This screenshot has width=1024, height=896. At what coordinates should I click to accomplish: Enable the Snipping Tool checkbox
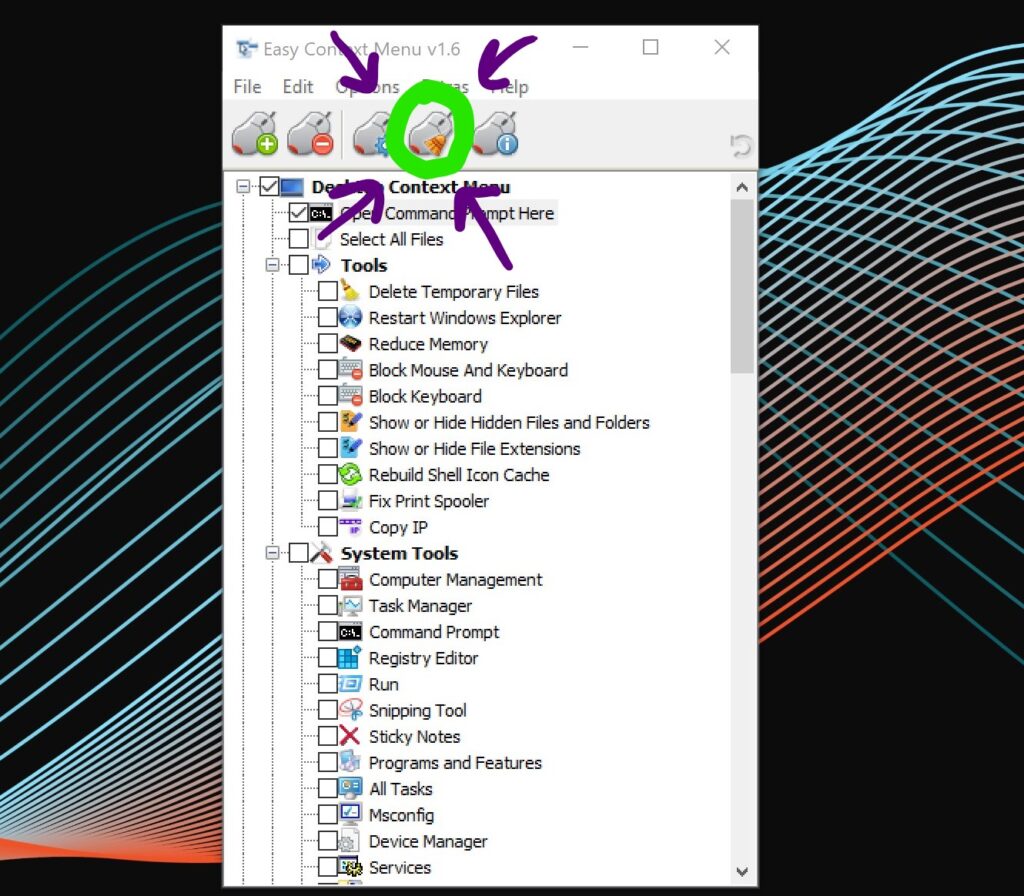(328, 710)
